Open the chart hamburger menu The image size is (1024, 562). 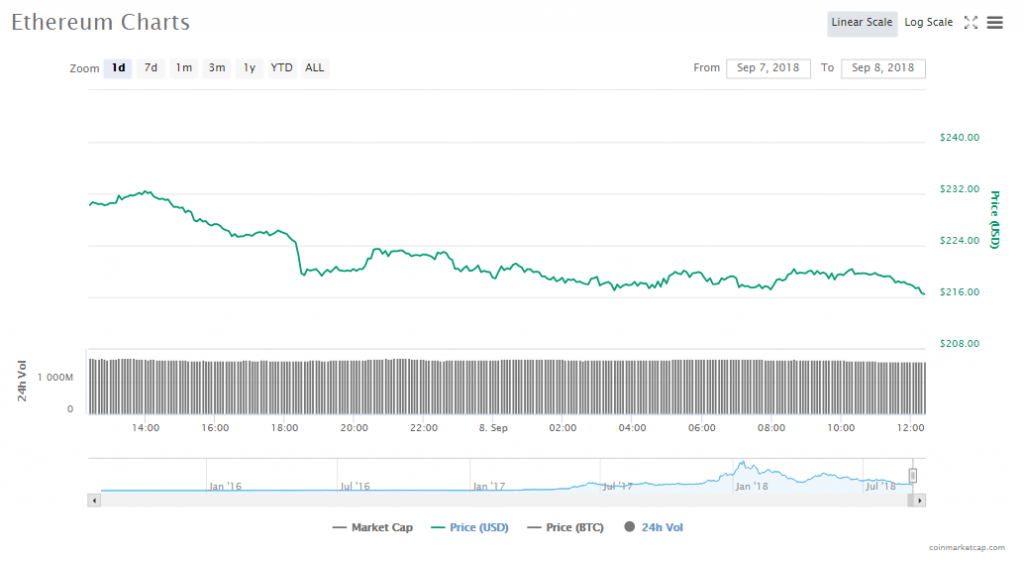click(x=995, y=23)
